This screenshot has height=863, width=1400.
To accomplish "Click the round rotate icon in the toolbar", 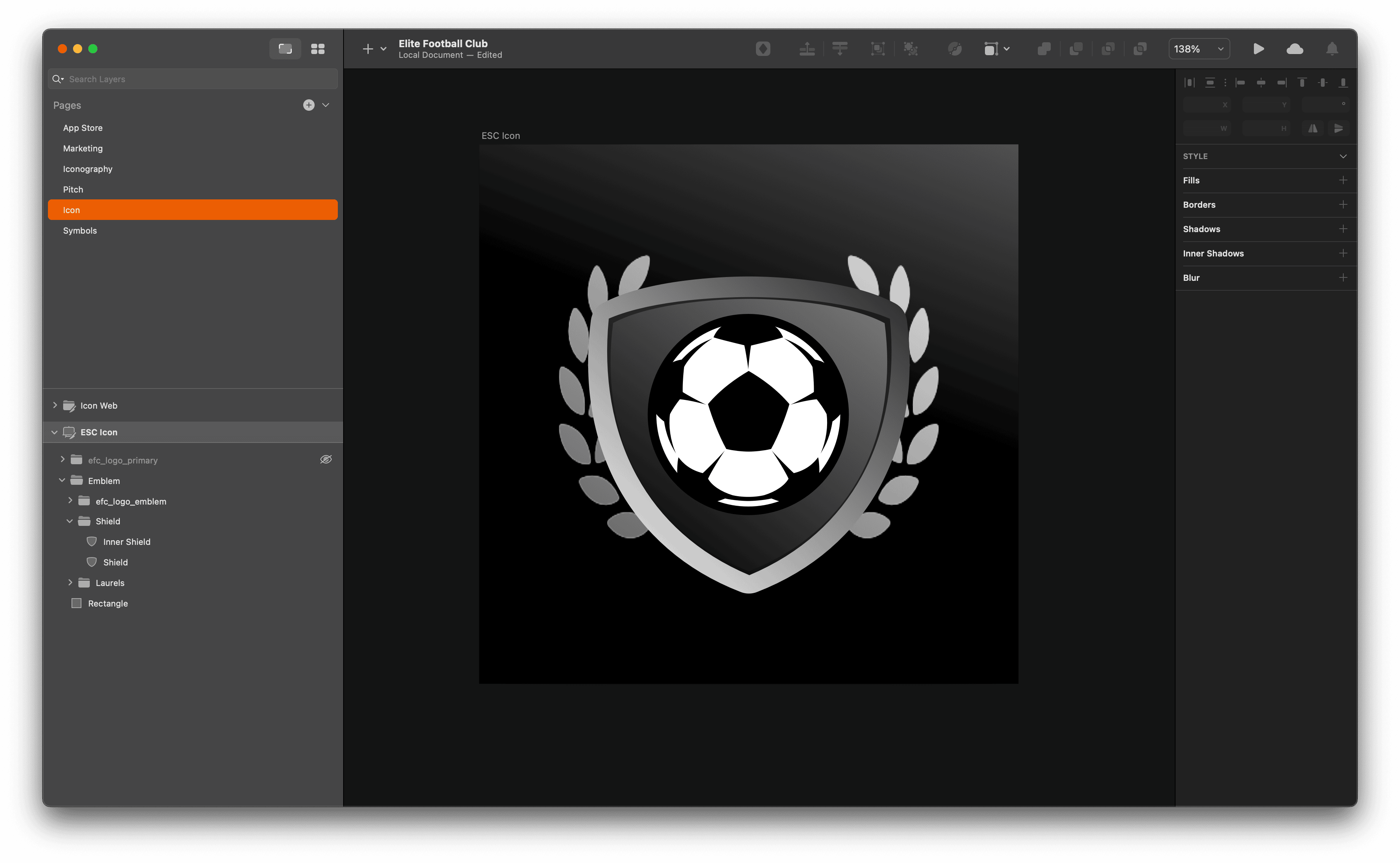I will (x=955, y=49).
